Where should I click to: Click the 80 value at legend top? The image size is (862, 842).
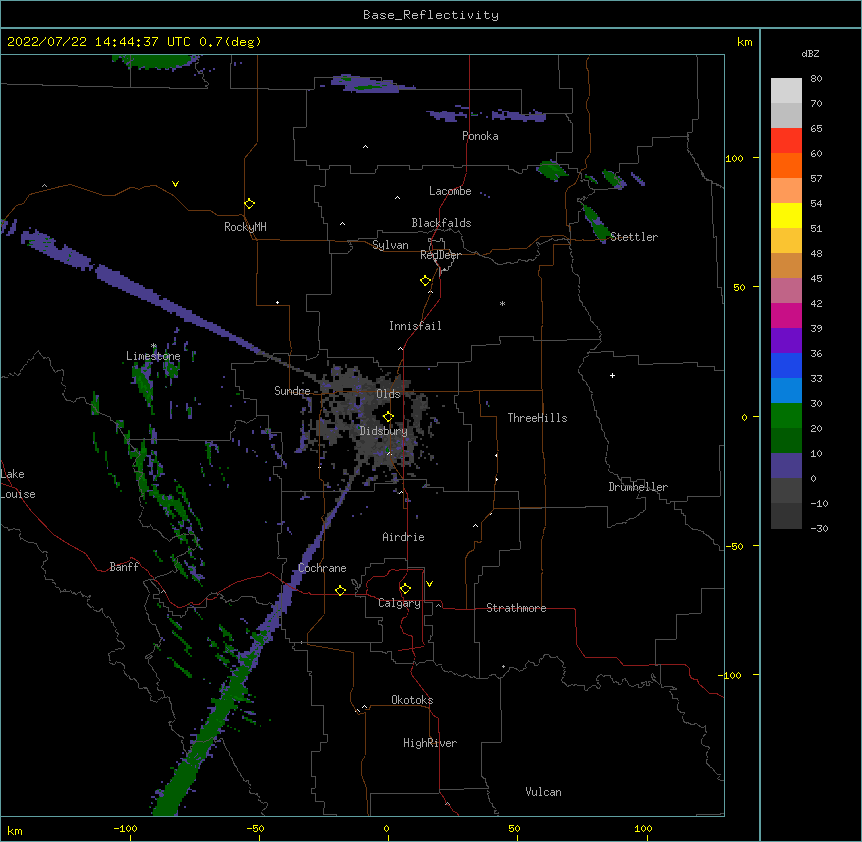(x=816, y=79)
